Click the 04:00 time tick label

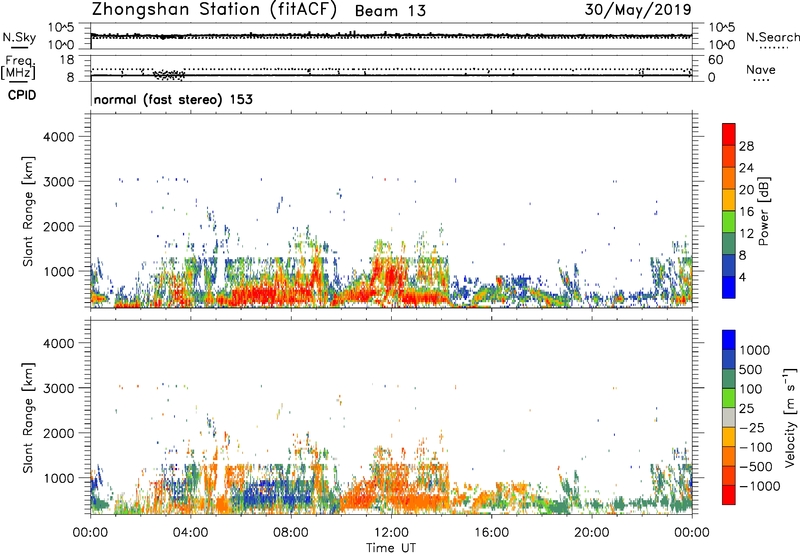(x=190, y=533)
